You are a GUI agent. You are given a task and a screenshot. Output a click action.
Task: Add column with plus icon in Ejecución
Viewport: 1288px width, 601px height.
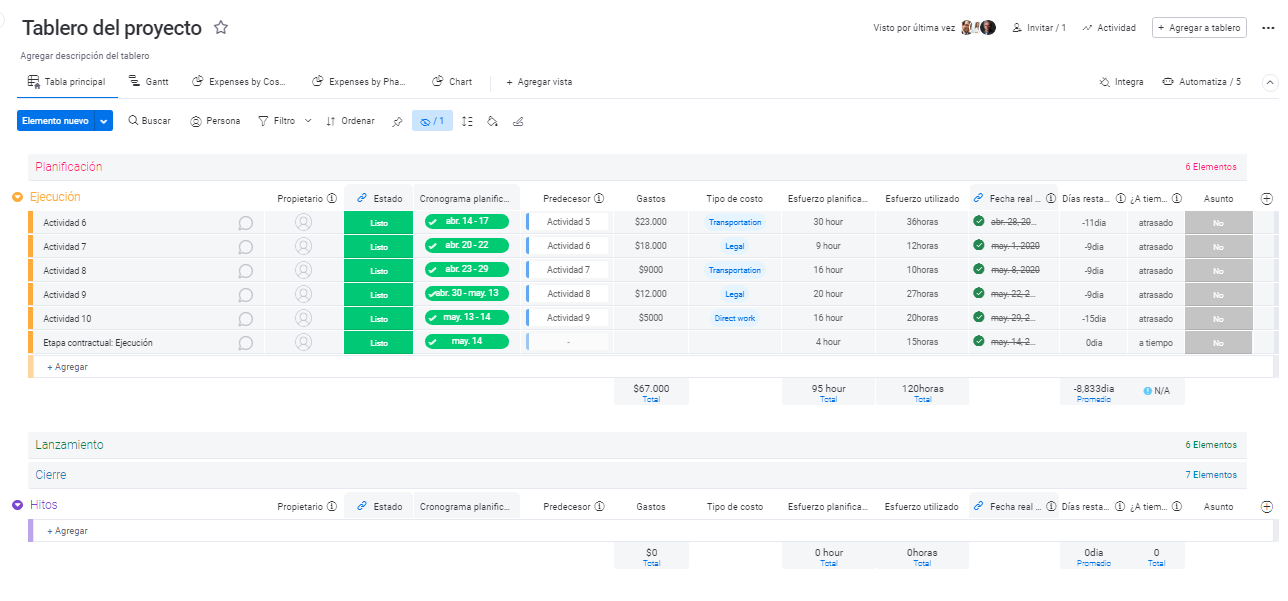1267,199
